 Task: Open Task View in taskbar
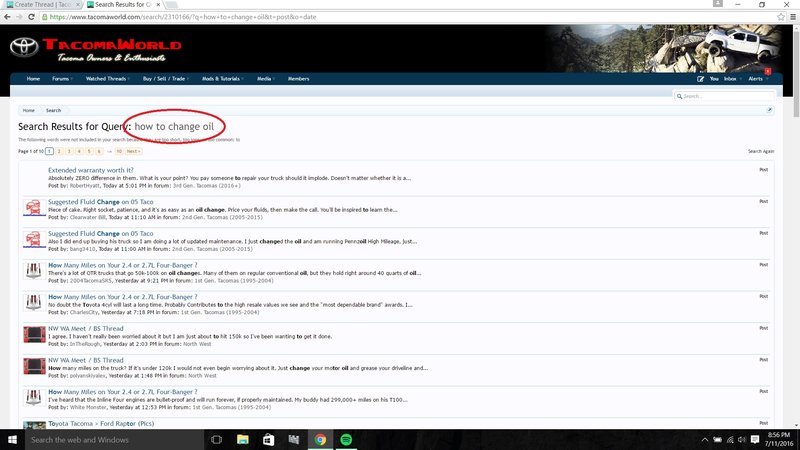coord(216,439)
